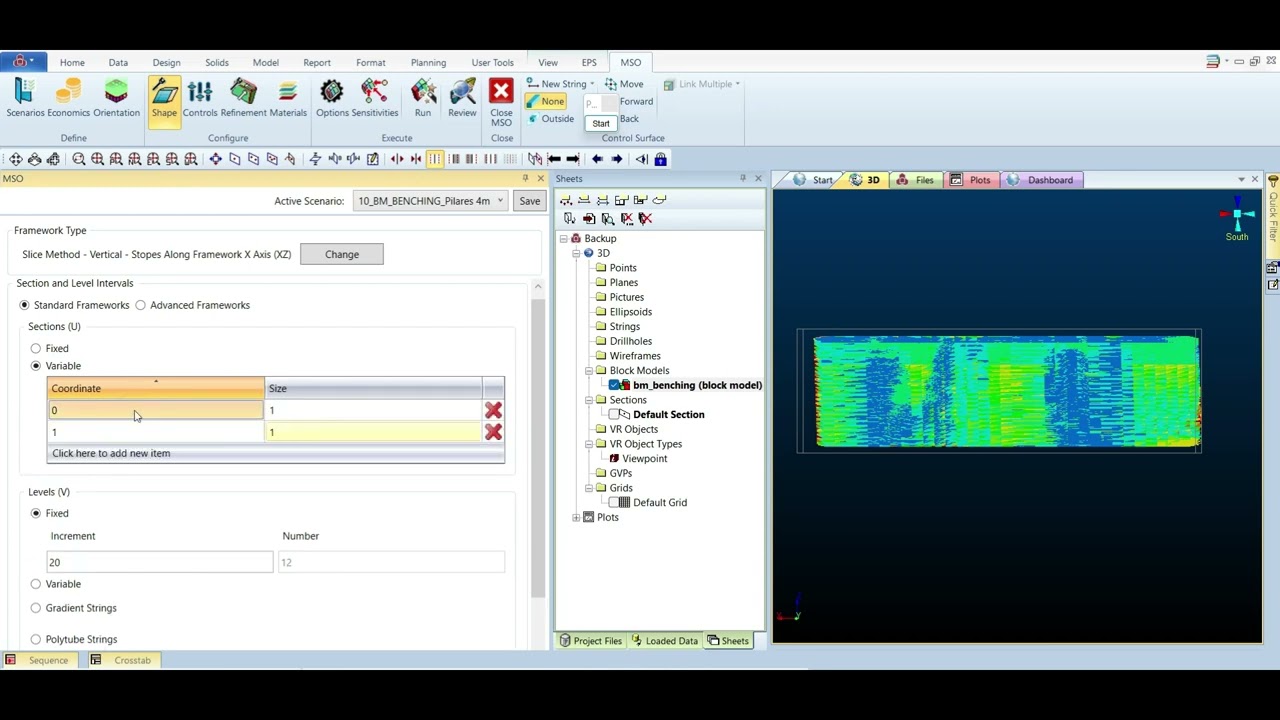Check the Default Grid visibility box

613,503
